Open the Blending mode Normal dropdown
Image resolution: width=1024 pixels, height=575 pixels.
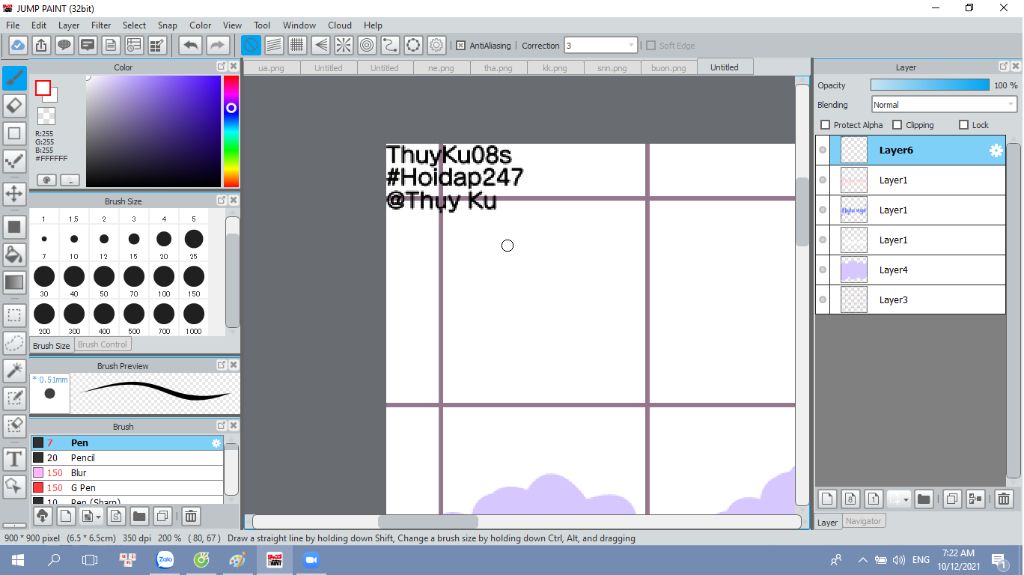click(944, 105)
